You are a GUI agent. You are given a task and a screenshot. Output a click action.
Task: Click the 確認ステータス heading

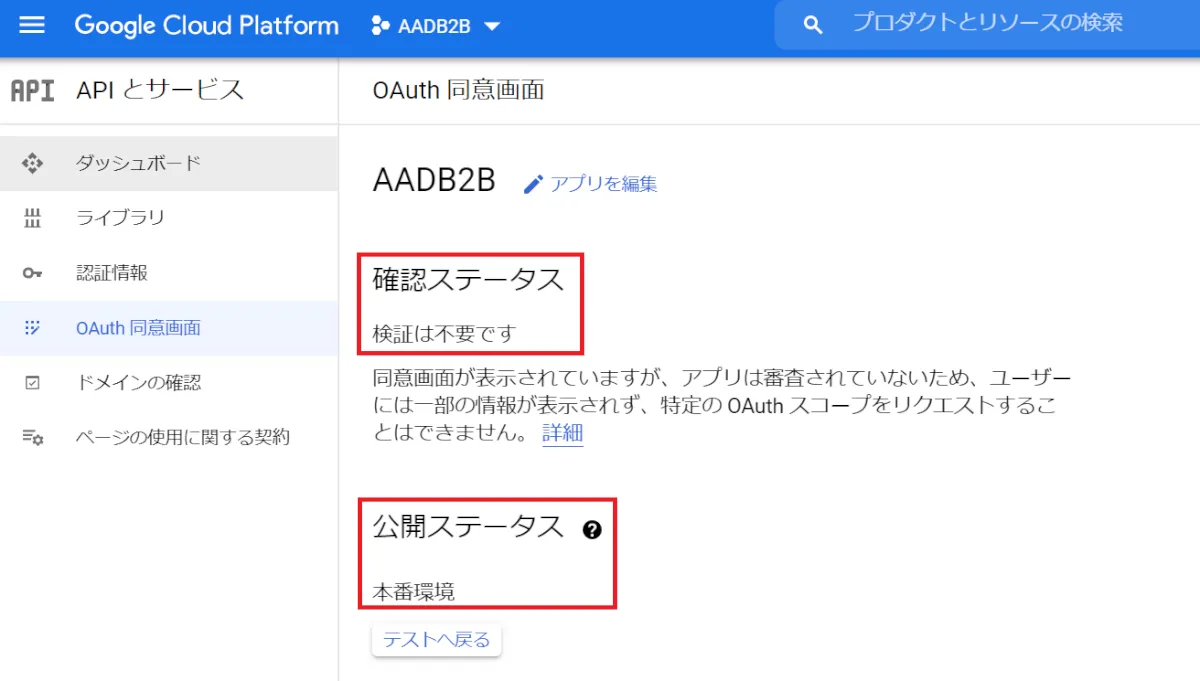(x=469, y=280)
